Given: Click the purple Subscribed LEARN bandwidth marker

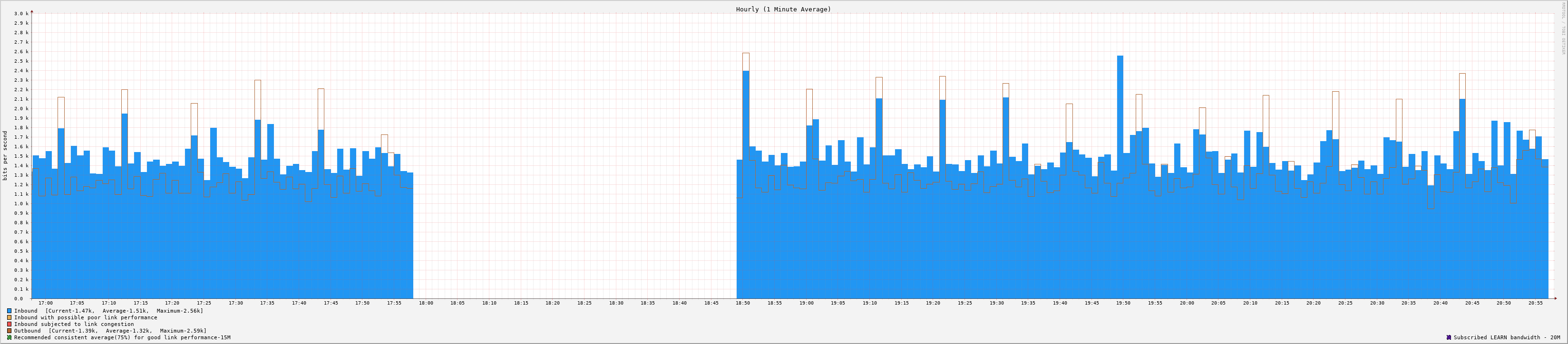Looking at the screenshot, I should click(x=1449, y=337).
